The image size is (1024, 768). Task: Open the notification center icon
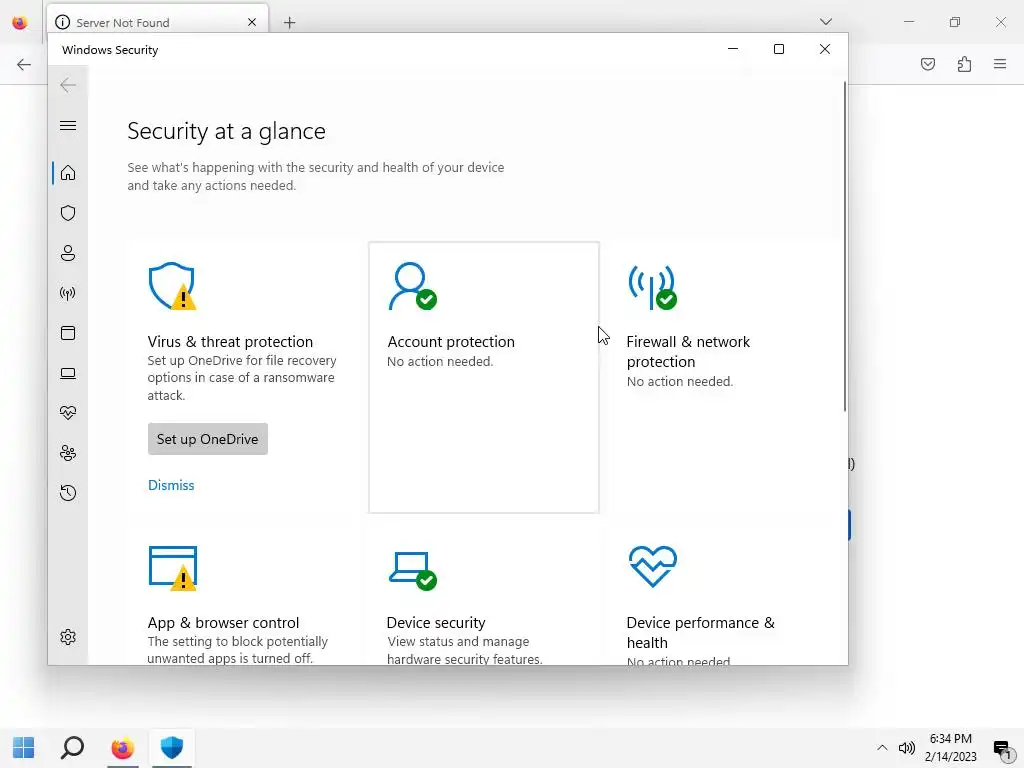pyautogui.click(x=1003, y=748)
